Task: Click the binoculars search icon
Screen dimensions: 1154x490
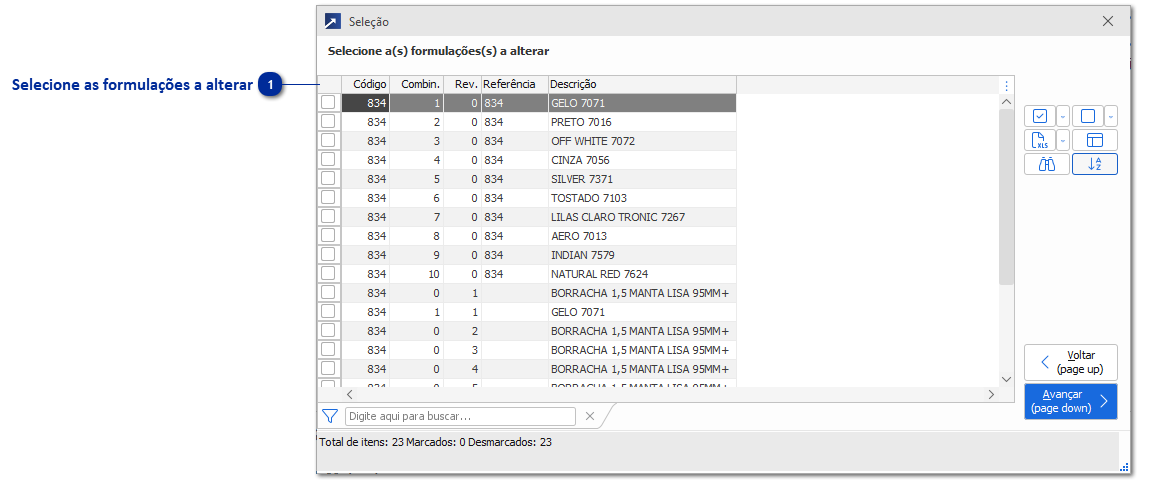Action: click(x=1047, y=165)
